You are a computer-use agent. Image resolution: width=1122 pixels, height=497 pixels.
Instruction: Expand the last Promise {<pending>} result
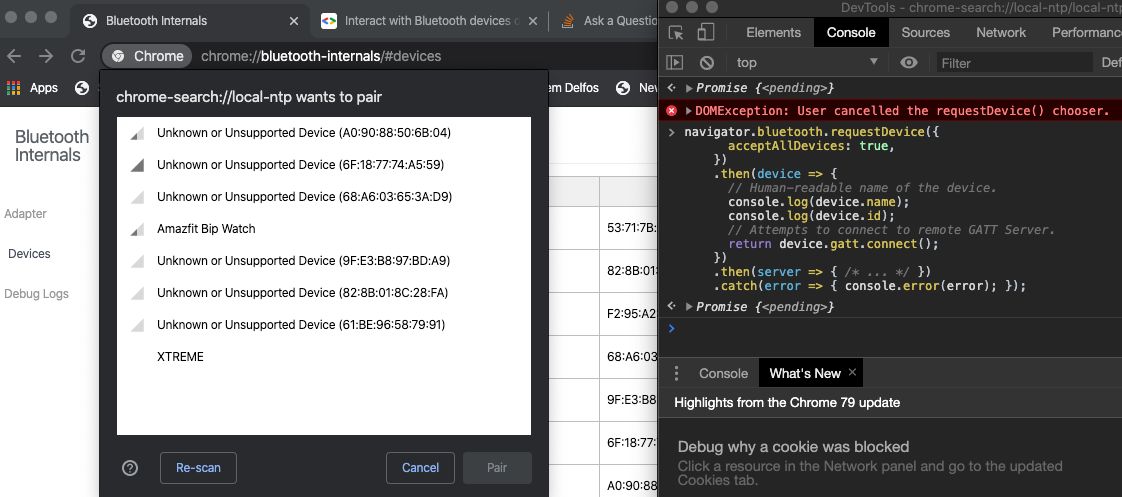pyautogui.click(x=688, y=306)
